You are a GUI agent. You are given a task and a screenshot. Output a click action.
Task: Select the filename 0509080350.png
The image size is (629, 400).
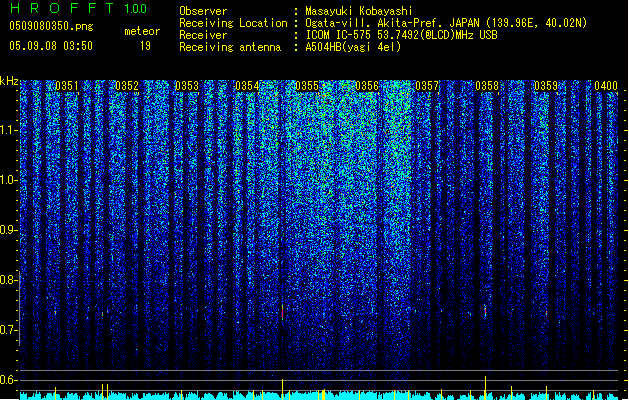(51, 26)
